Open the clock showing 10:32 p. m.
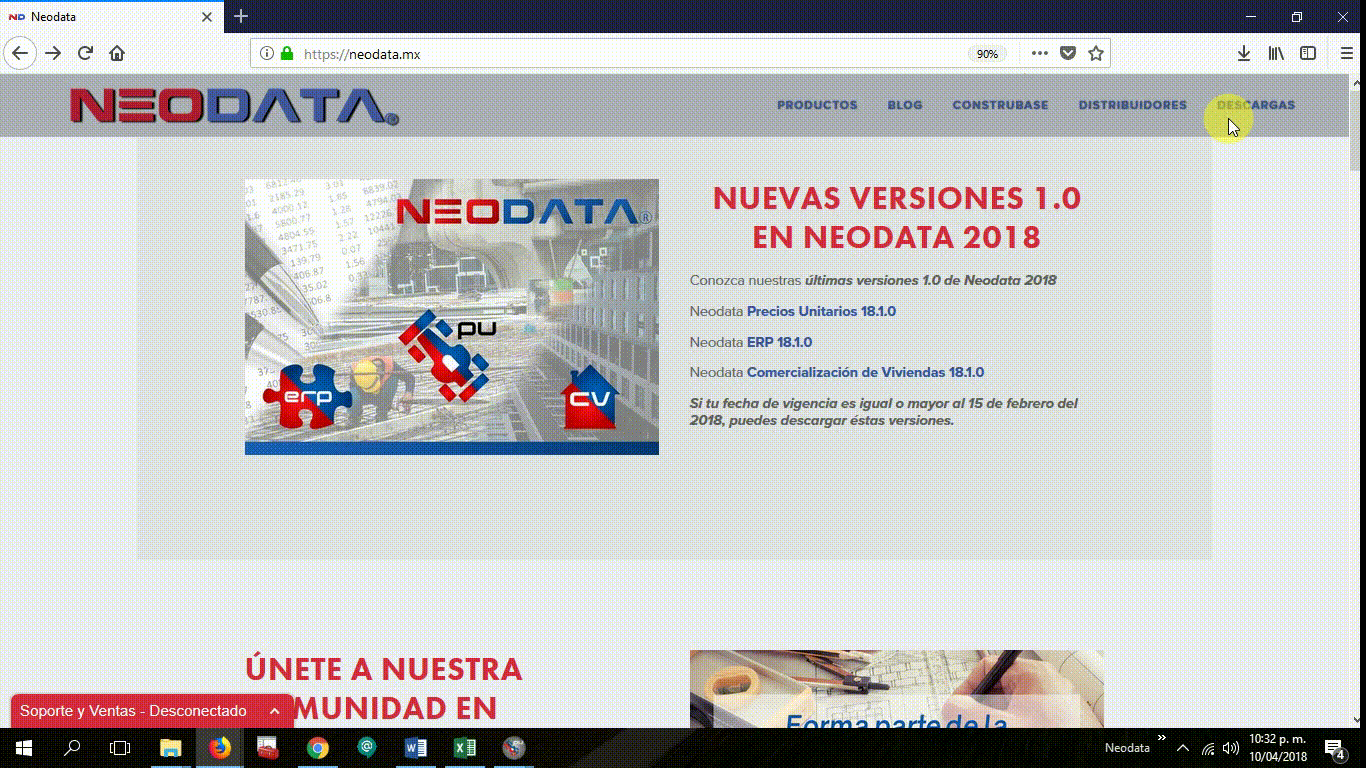 (1278, 748)
